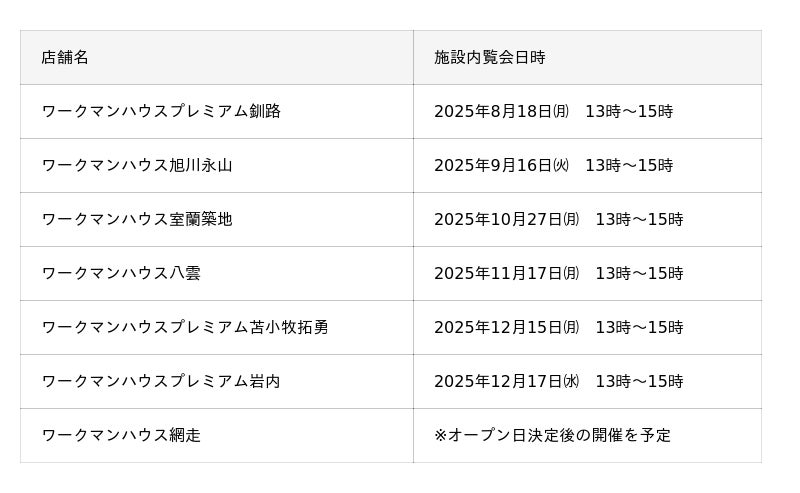Click date 2025年9月16日 cell
Viewport: 800px width, 493px height.
click(x=553, y=165)
